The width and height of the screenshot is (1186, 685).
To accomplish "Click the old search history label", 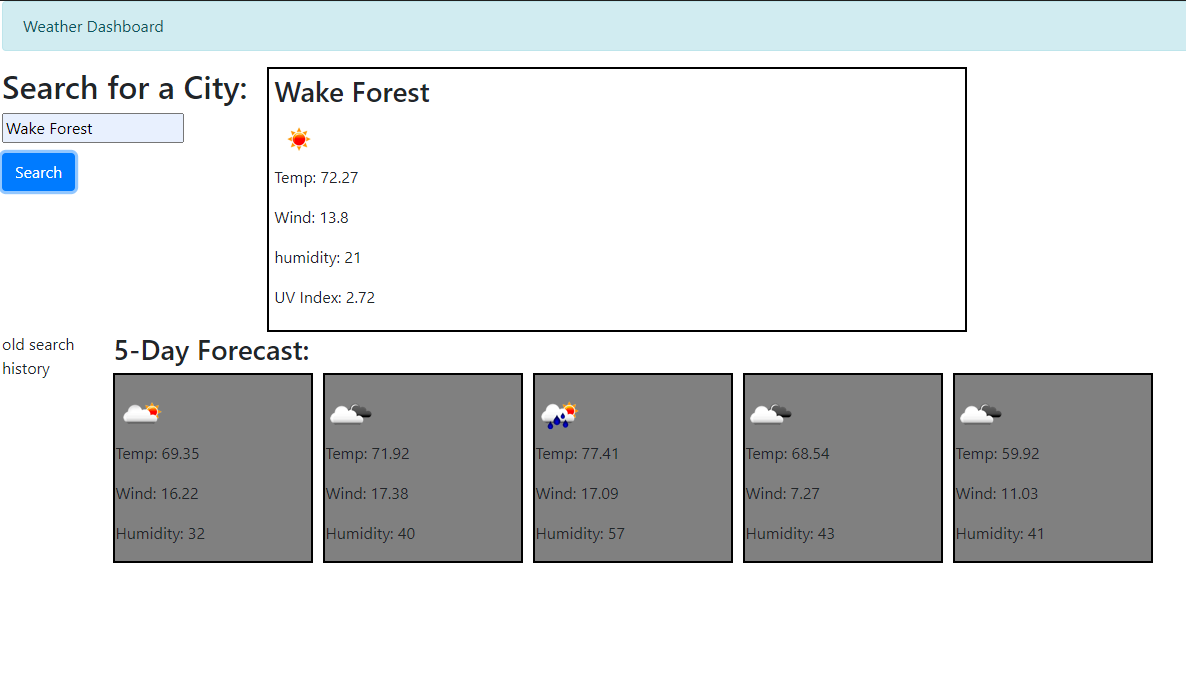I will [39, 357].
